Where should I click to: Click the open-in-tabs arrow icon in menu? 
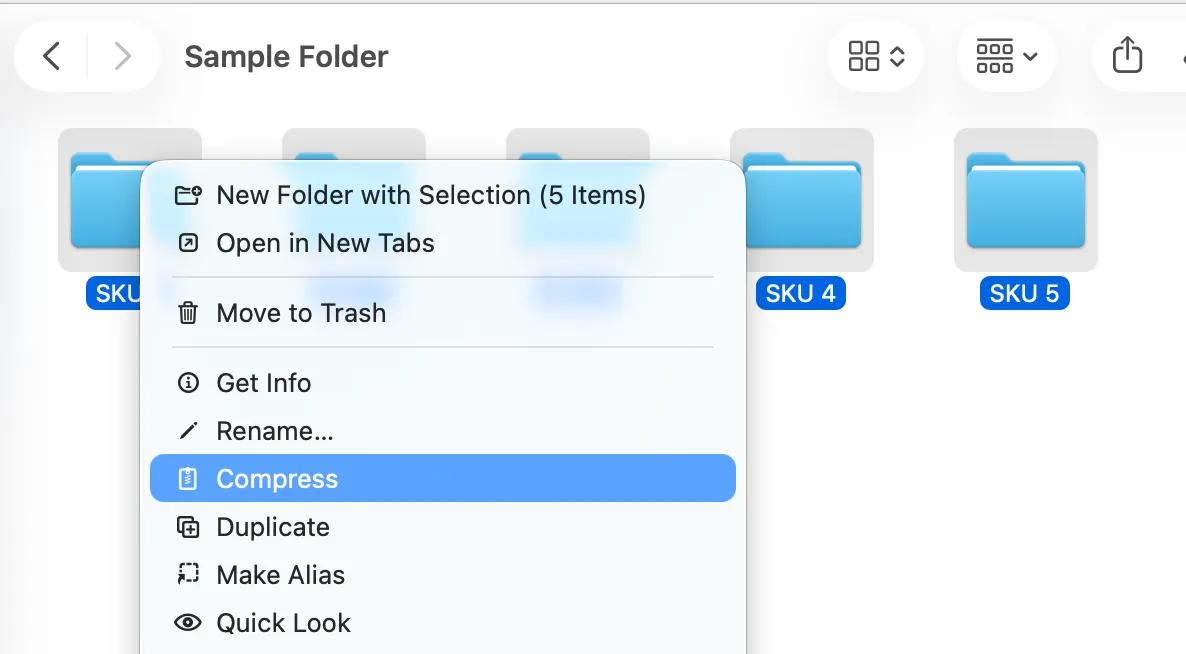click(187, 242)
